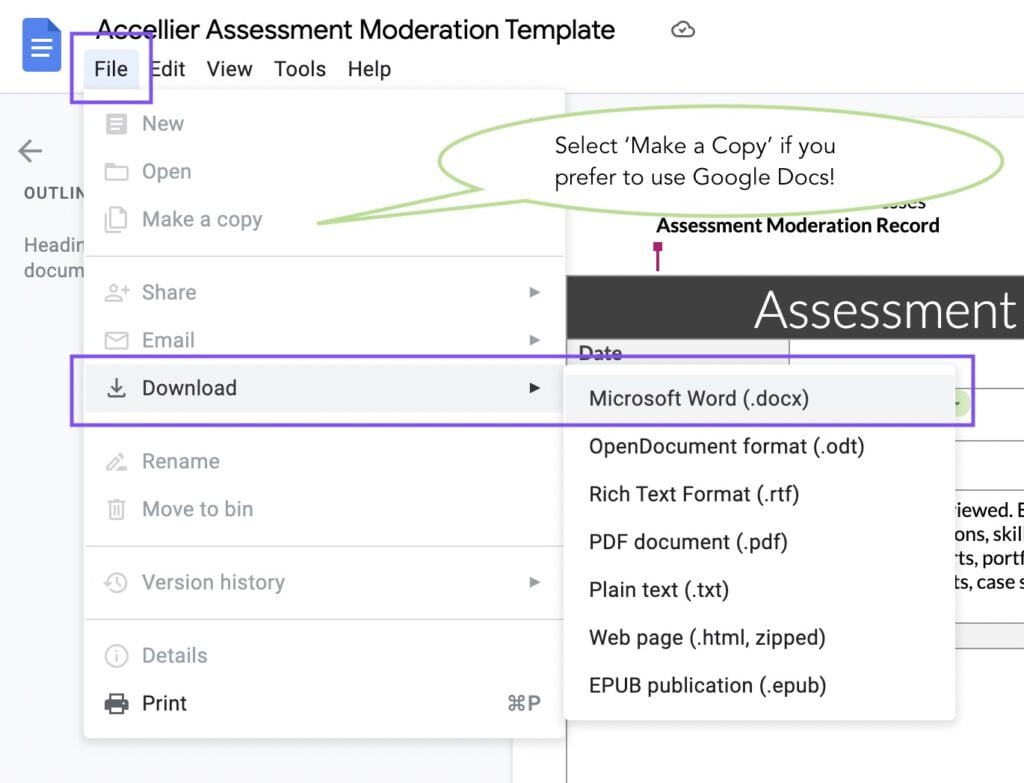This screenshot has width=1024, height=783.
Task: Click the document title text field
Action: [x=350, y=30]
